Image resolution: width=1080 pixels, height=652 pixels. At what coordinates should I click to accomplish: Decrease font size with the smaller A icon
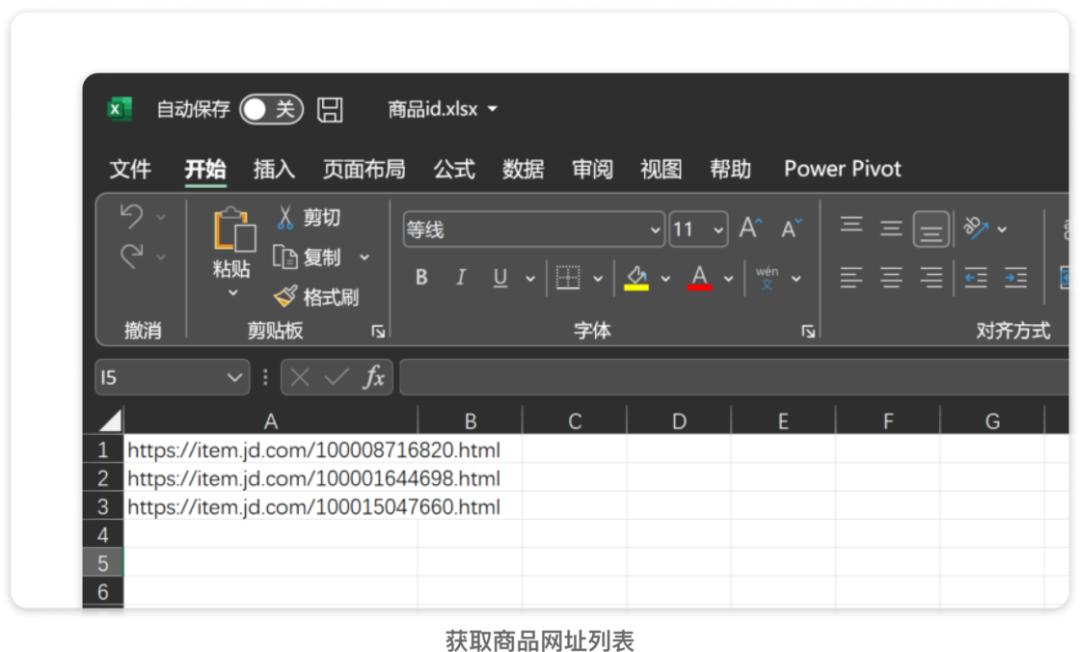pos(791,228)
